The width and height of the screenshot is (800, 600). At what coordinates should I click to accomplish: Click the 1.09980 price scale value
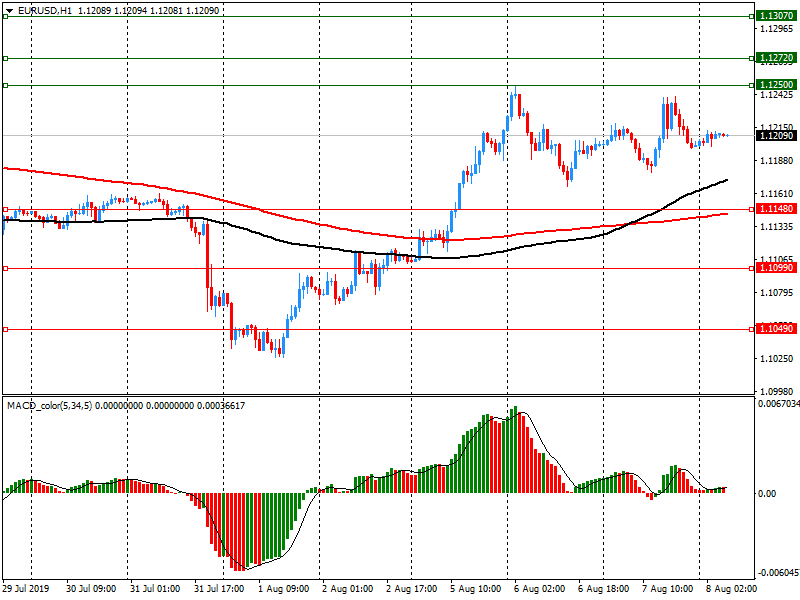click(x=777, y=391)
